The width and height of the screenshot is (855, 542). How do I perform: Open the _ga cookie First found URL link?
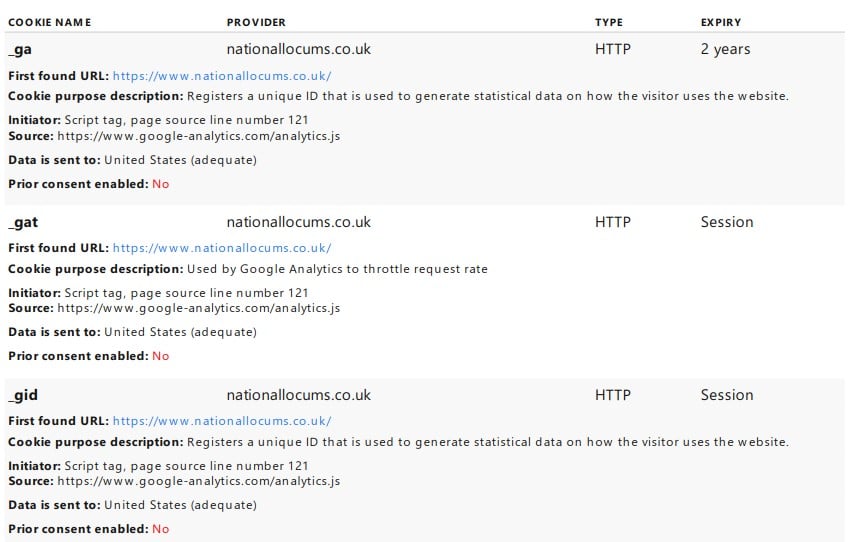click(x=222, y=76)
